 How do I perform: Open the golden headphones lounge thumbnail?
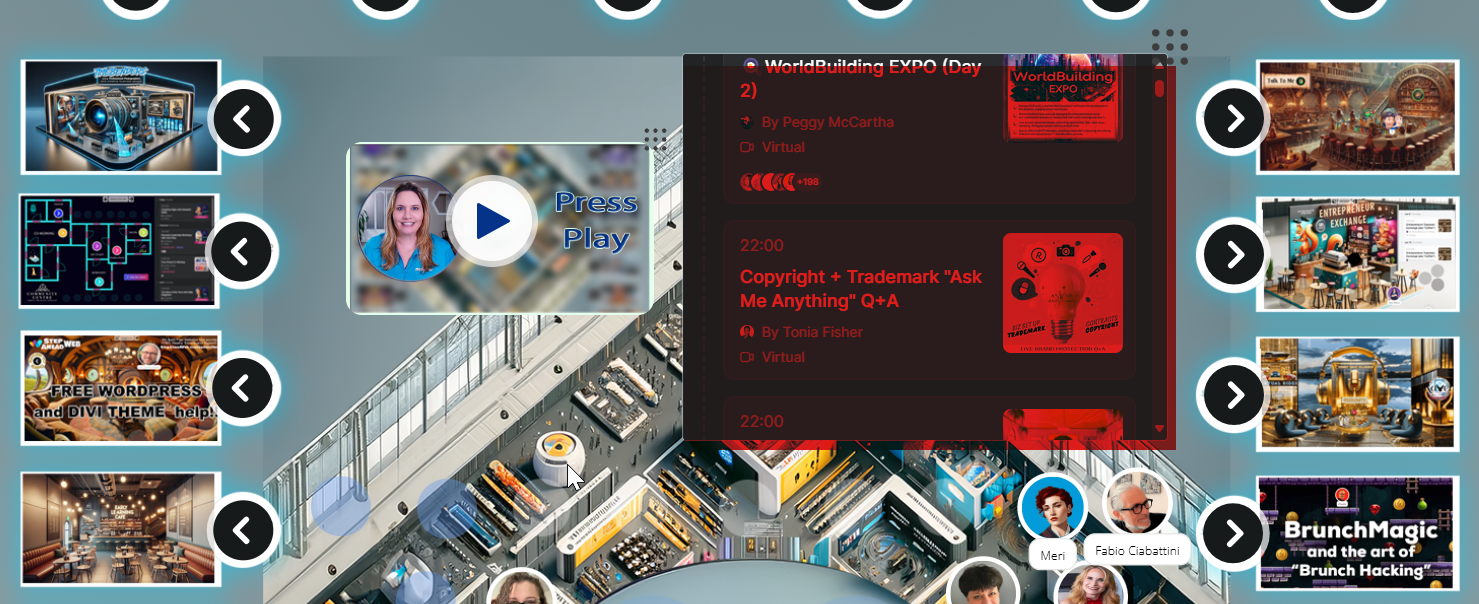(1357, 393)
